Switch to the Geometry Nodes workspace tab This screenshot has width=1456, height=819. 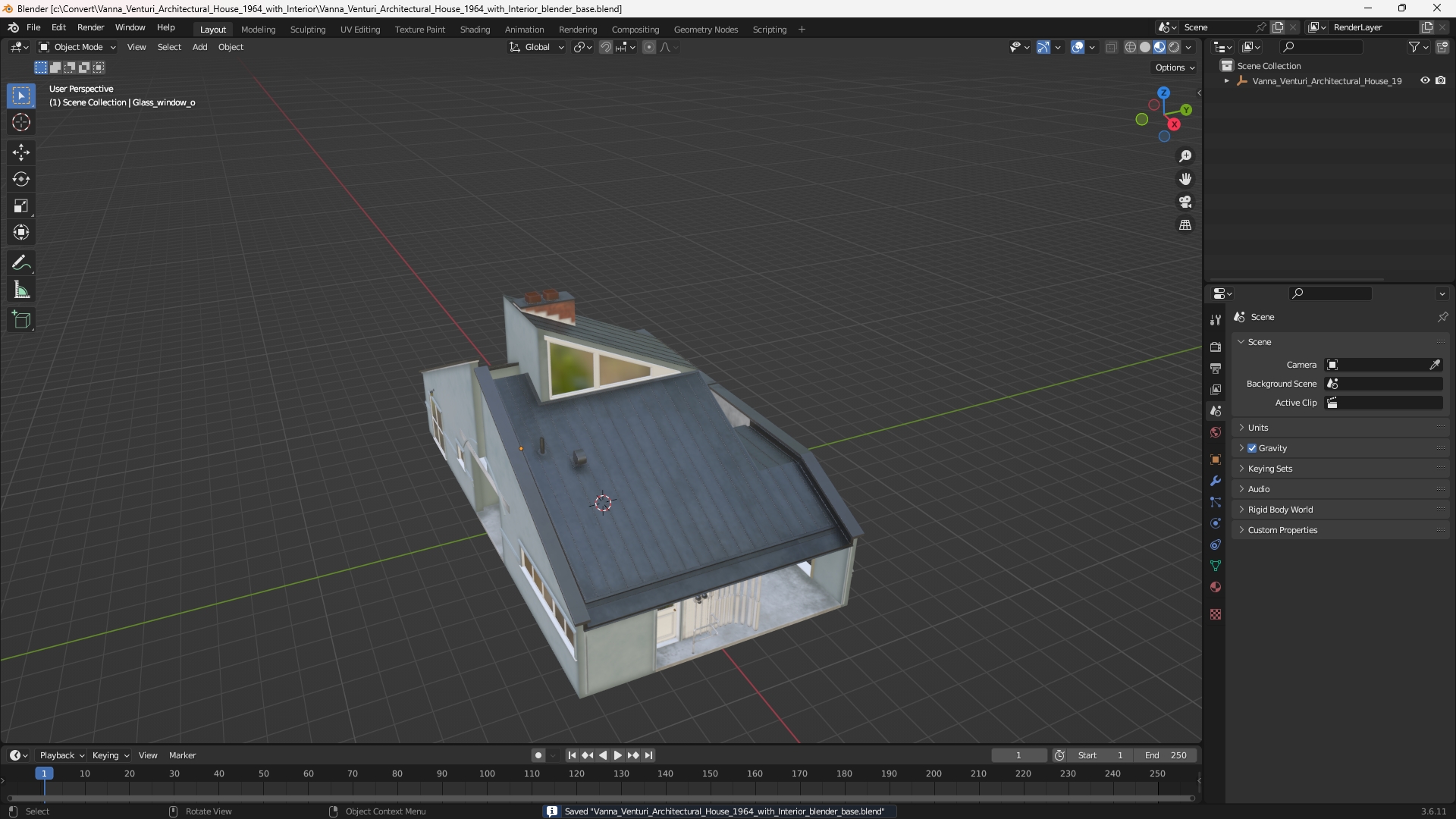pos(705,30)
